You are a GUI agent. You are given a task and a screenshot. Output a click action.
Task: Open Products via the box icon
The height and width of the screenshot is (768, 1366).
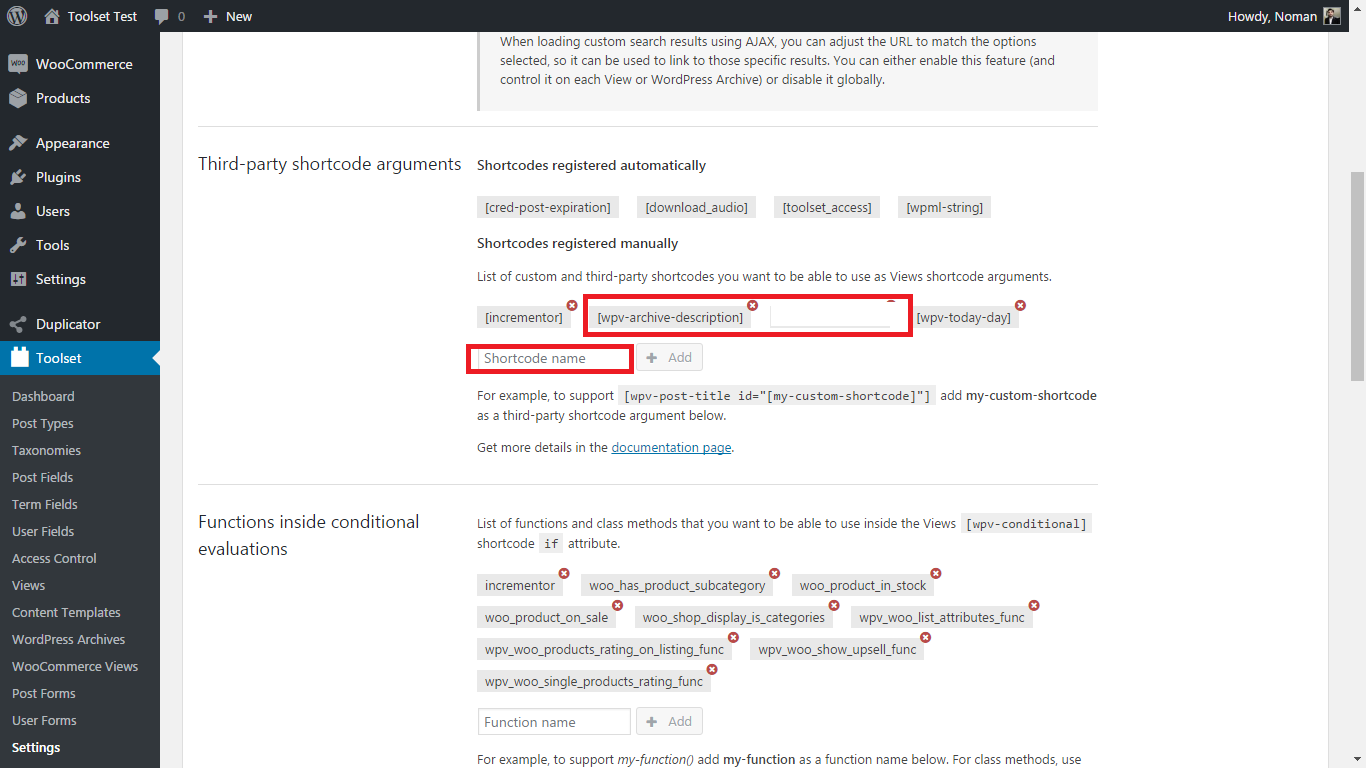pyautogui.click(x=18, y=98)
